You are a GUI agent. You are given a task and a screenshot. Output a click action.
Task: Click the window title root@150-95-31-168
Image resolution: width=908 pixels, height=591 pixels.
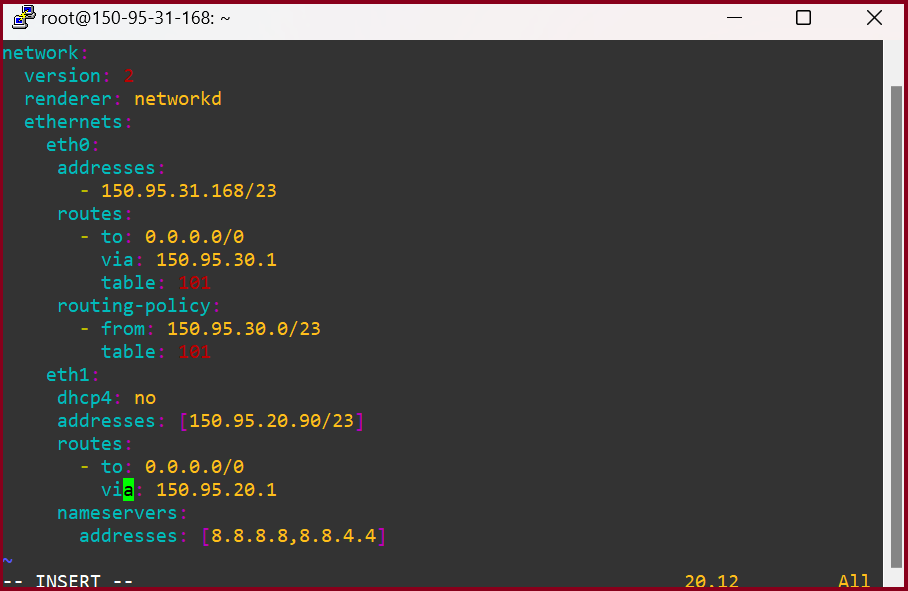pos(136,19)
